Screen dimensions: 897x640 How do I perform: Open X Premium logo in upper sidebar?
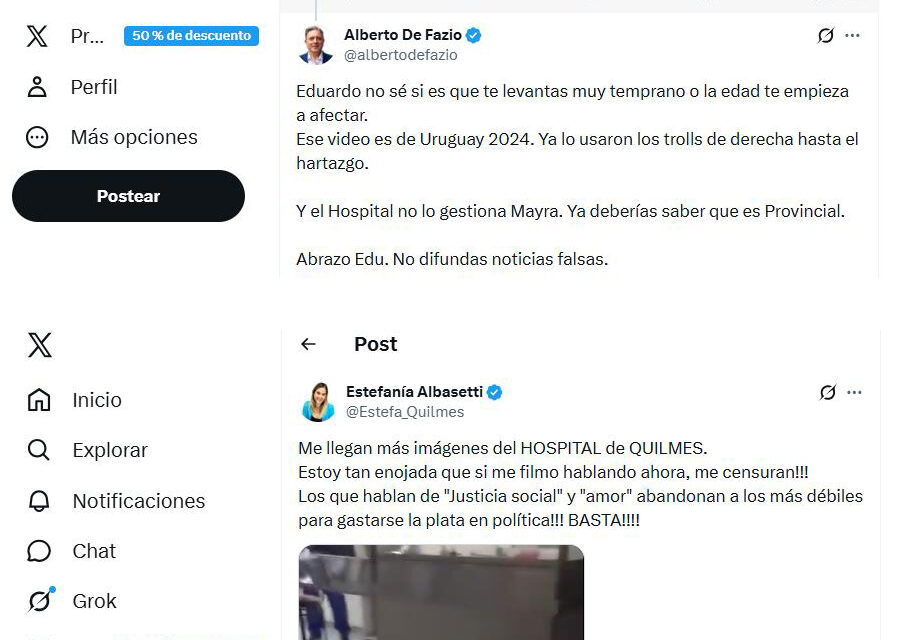point(37,36)
